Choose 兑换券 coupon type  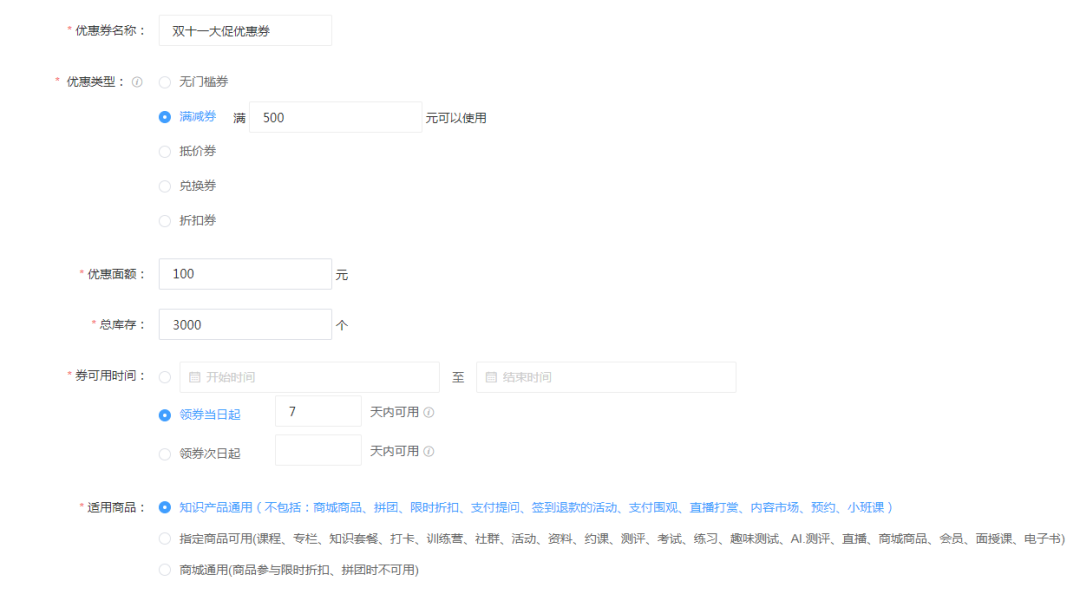[165, 186]
